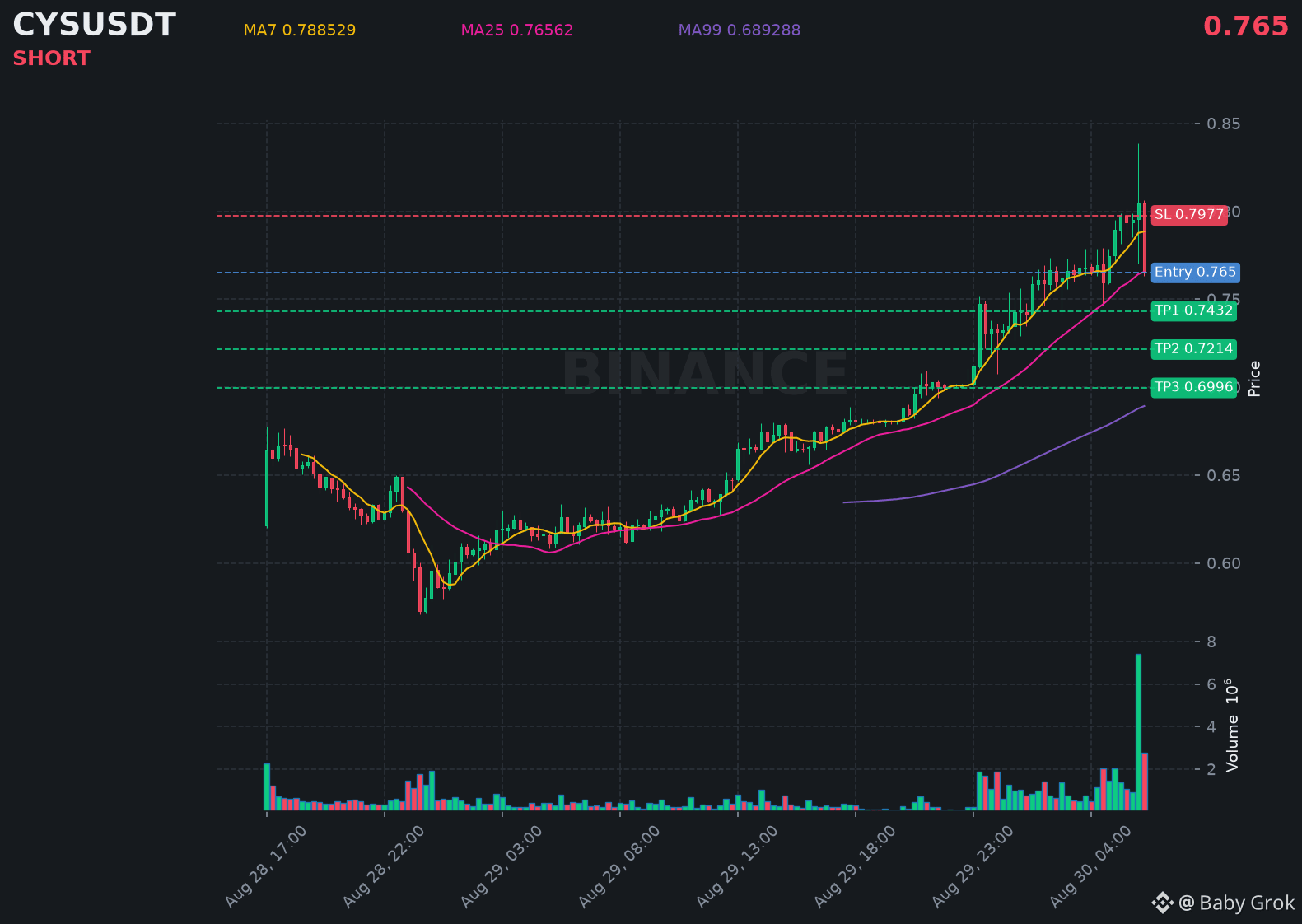Viewport: 1302px width, 924px height.
Task: Click the vertical Price axis label
Action: pos(1254,379)
